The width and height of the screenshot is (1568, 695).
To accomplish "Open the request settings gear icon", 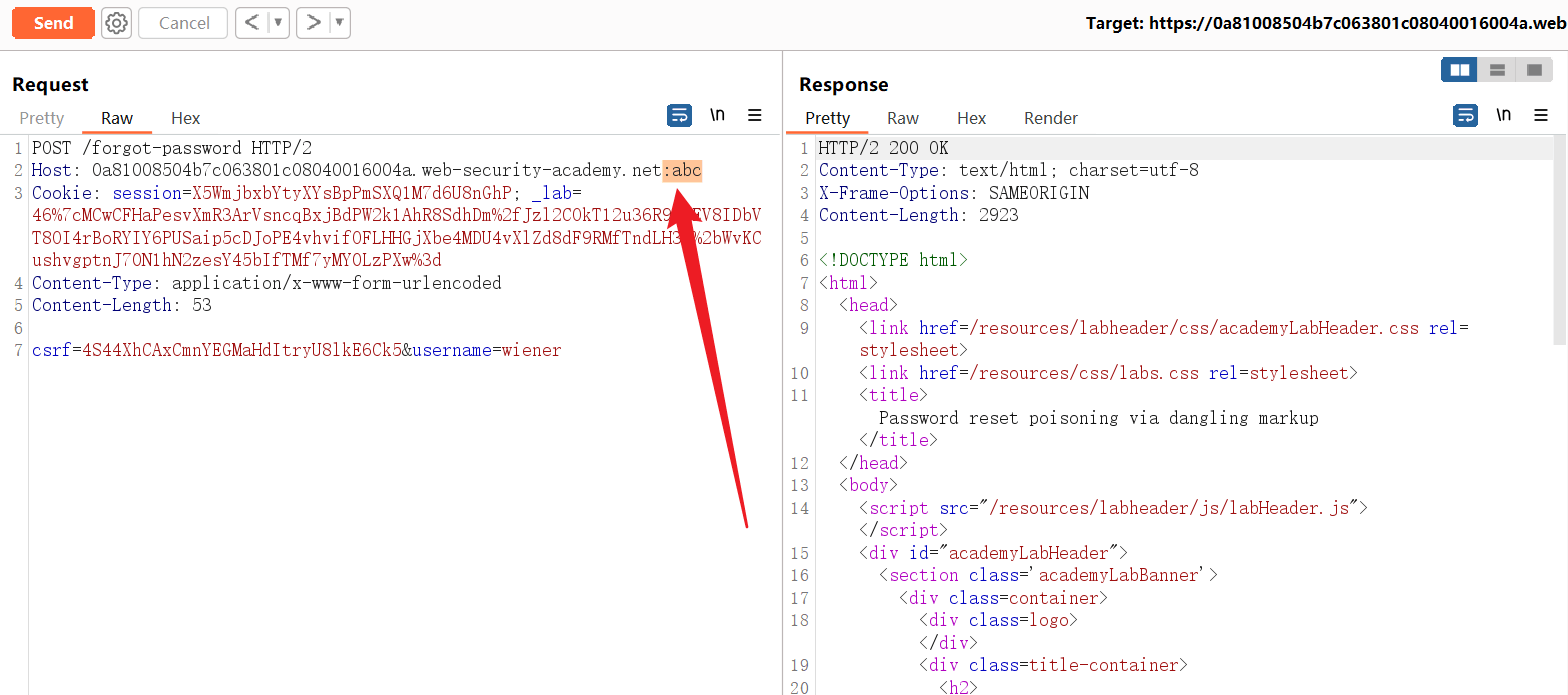I will pos(117,23).
